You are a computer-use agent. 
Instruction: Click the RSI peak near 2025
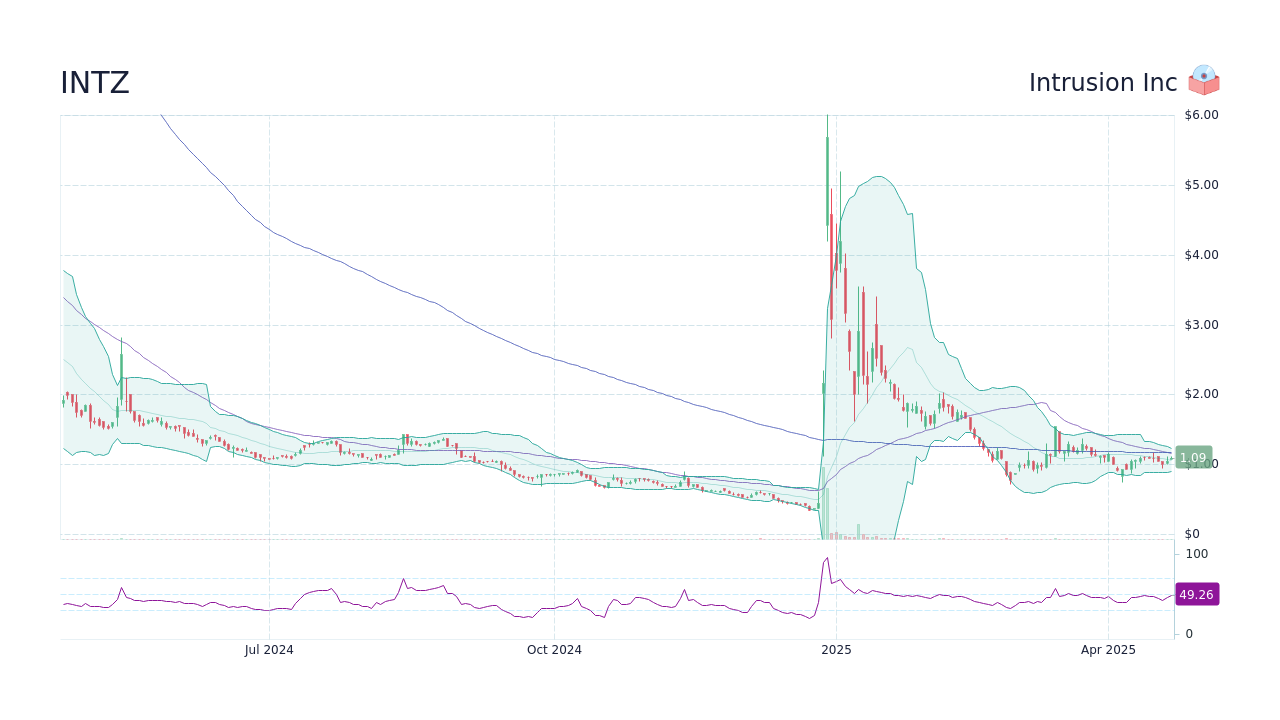(x=827, y=559)
